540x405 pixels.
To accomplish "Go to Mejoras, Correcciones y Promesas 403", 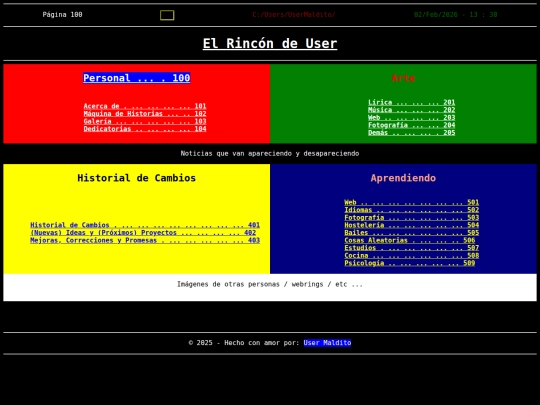I will [x=145, y=240].
